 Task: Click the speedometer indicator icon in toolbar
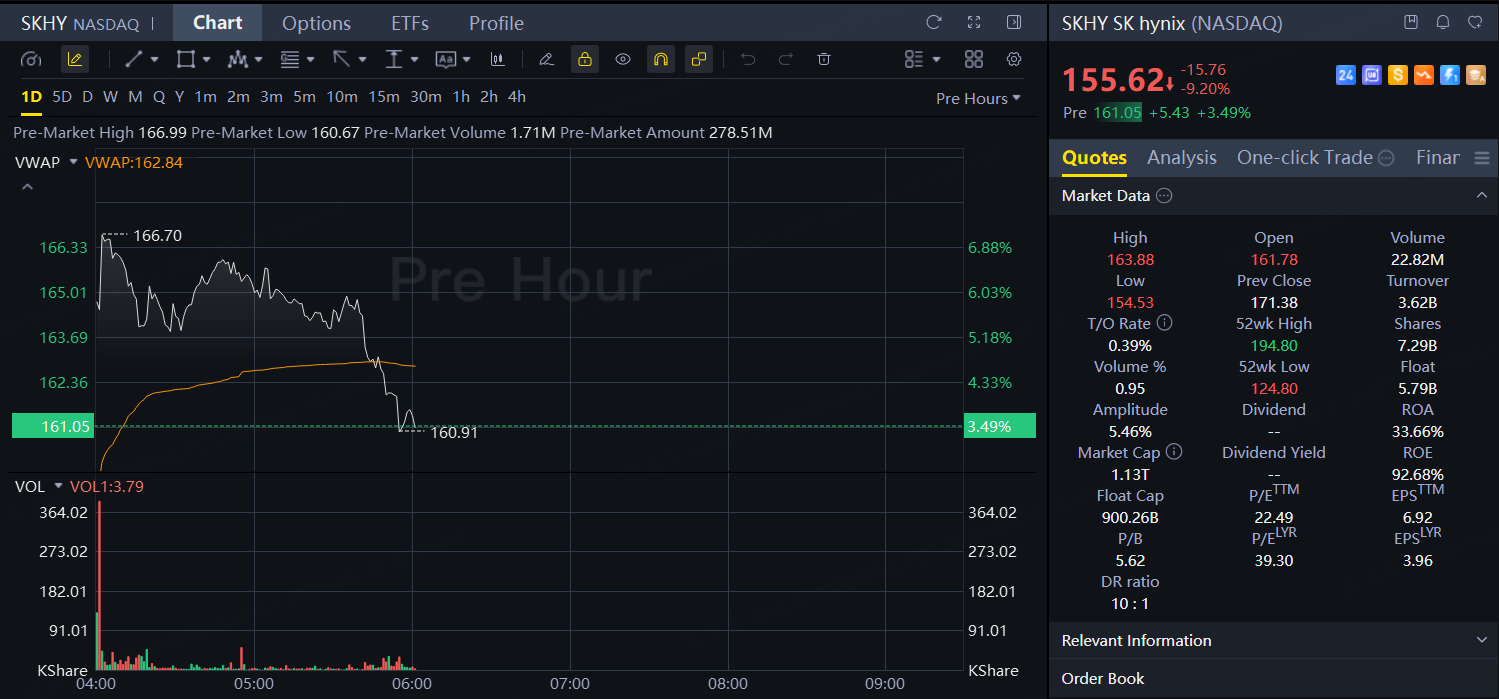tap(32, 59)
